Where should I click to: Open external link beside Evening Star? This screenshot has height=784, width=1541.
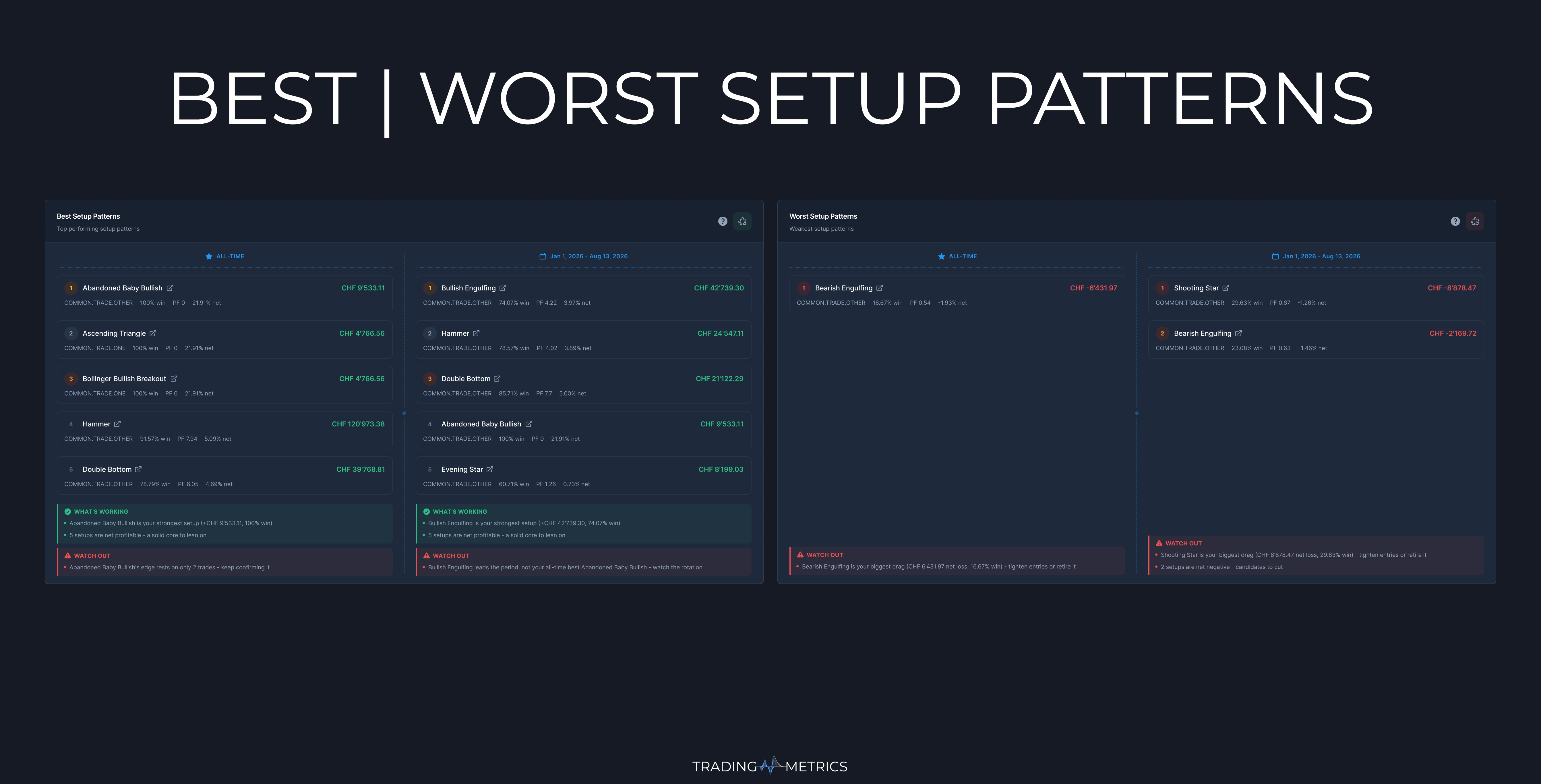click(x=490, y=469)
